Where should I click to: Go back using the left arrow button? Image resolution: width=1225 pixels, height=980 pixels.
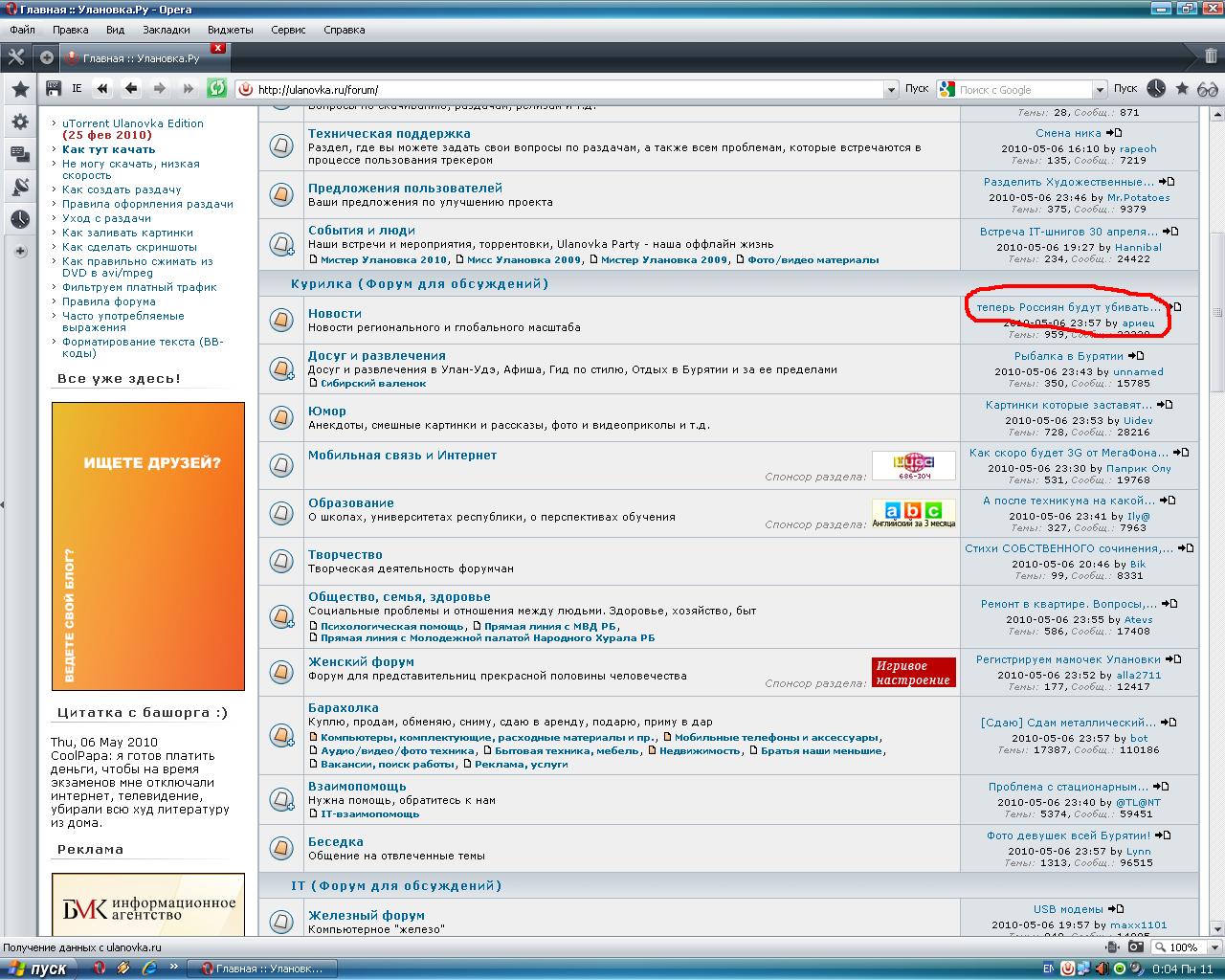(131, 89)
